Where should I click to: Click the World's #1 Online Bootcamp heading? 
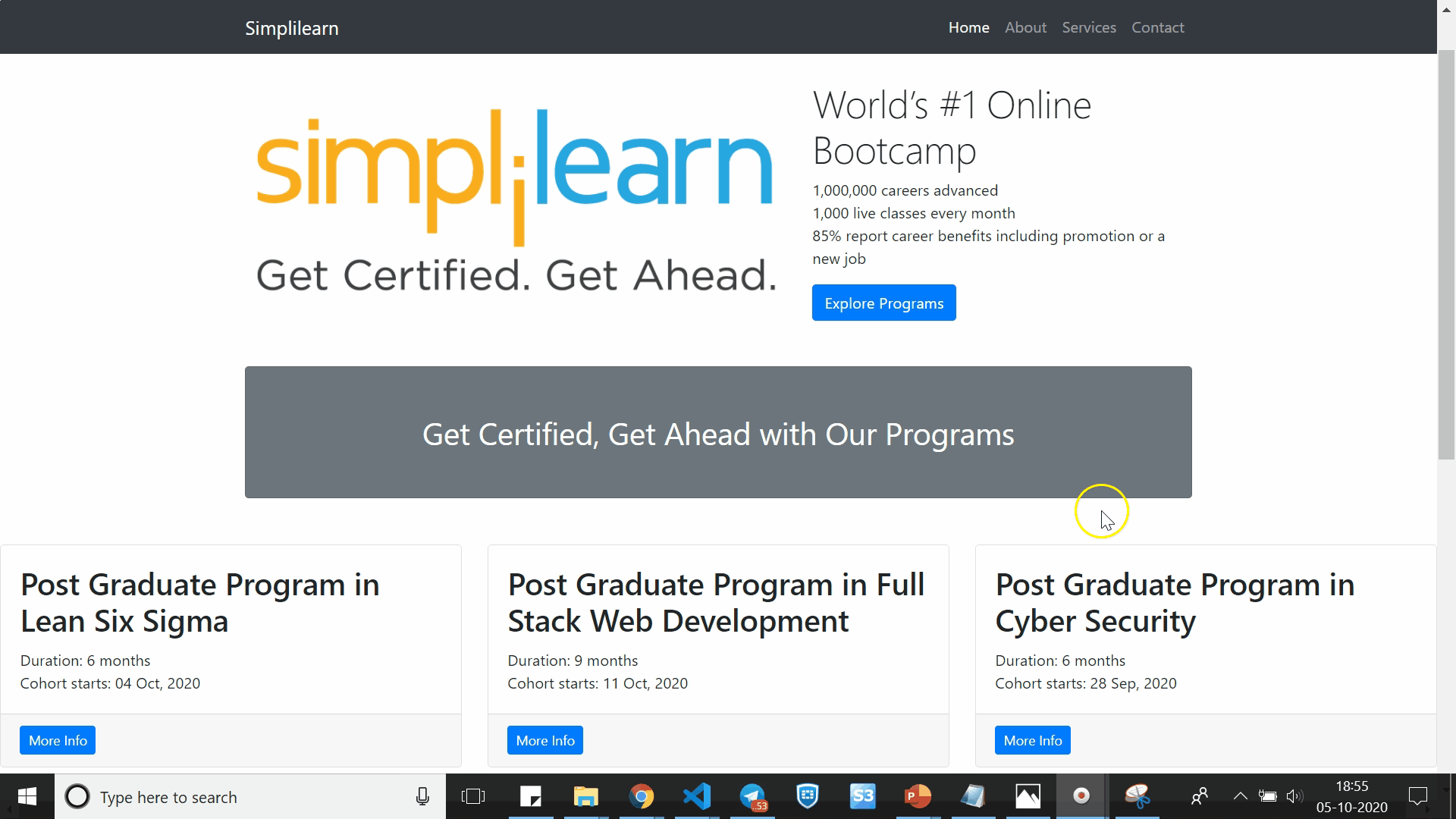click(x=952, y=127)
